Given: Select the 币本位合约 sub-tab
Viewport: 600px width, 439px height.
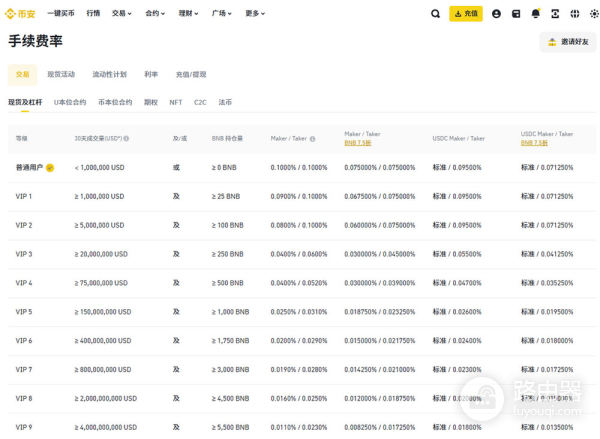Looking at the screenshot, I should coord(115,102).
